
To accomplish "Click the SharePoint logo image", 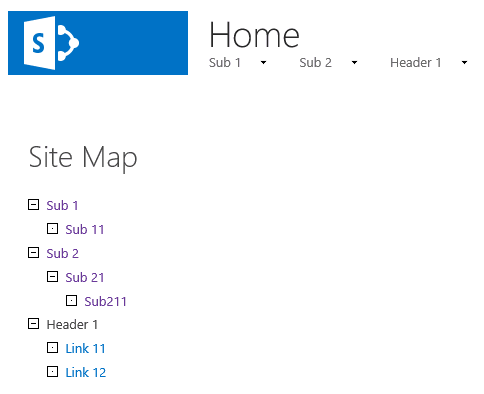I will (98, 43).
